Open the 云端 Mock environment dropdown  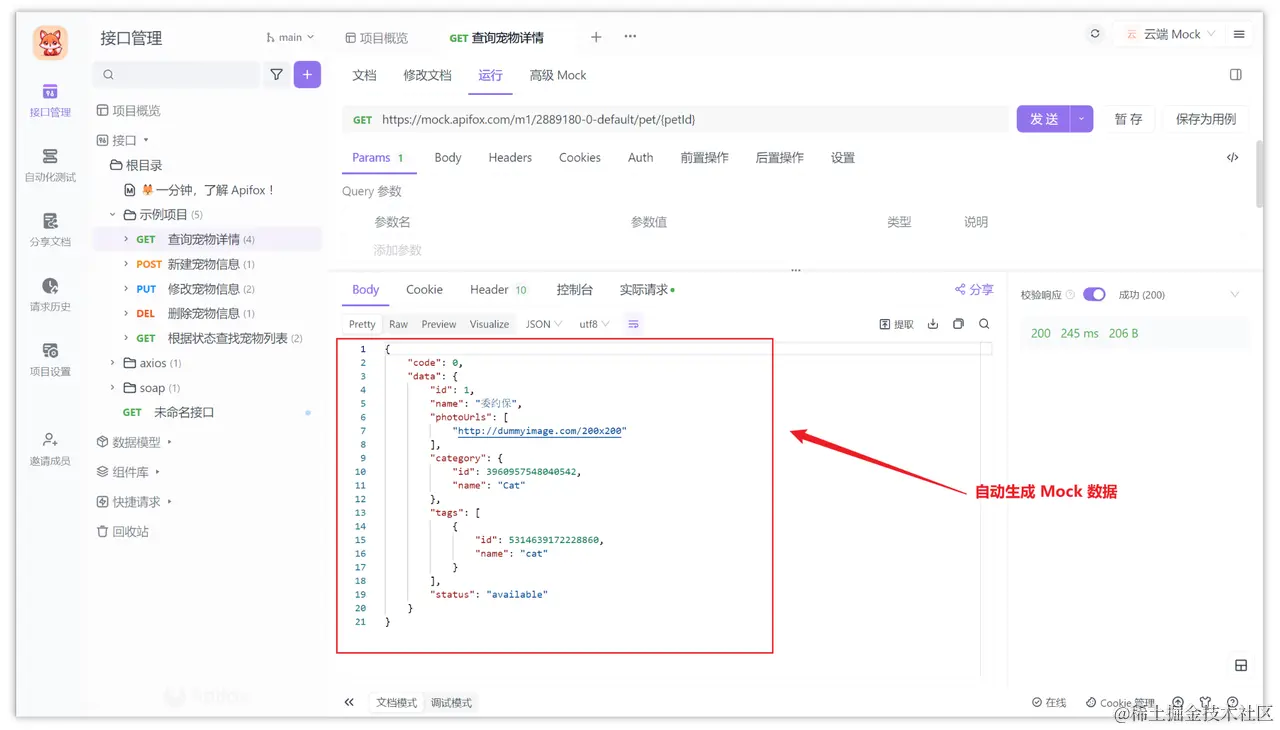pos(1171,34)
